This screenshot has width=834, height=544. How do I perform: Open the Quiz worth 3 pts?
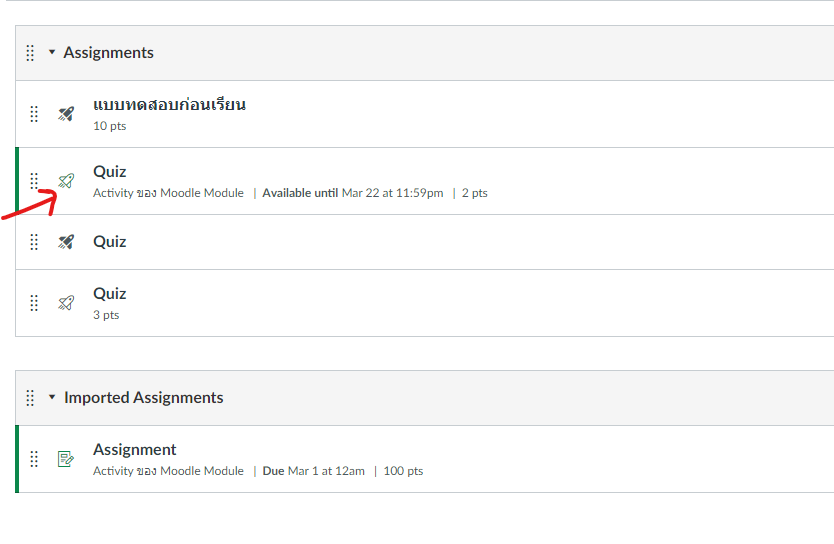(110, 294)
